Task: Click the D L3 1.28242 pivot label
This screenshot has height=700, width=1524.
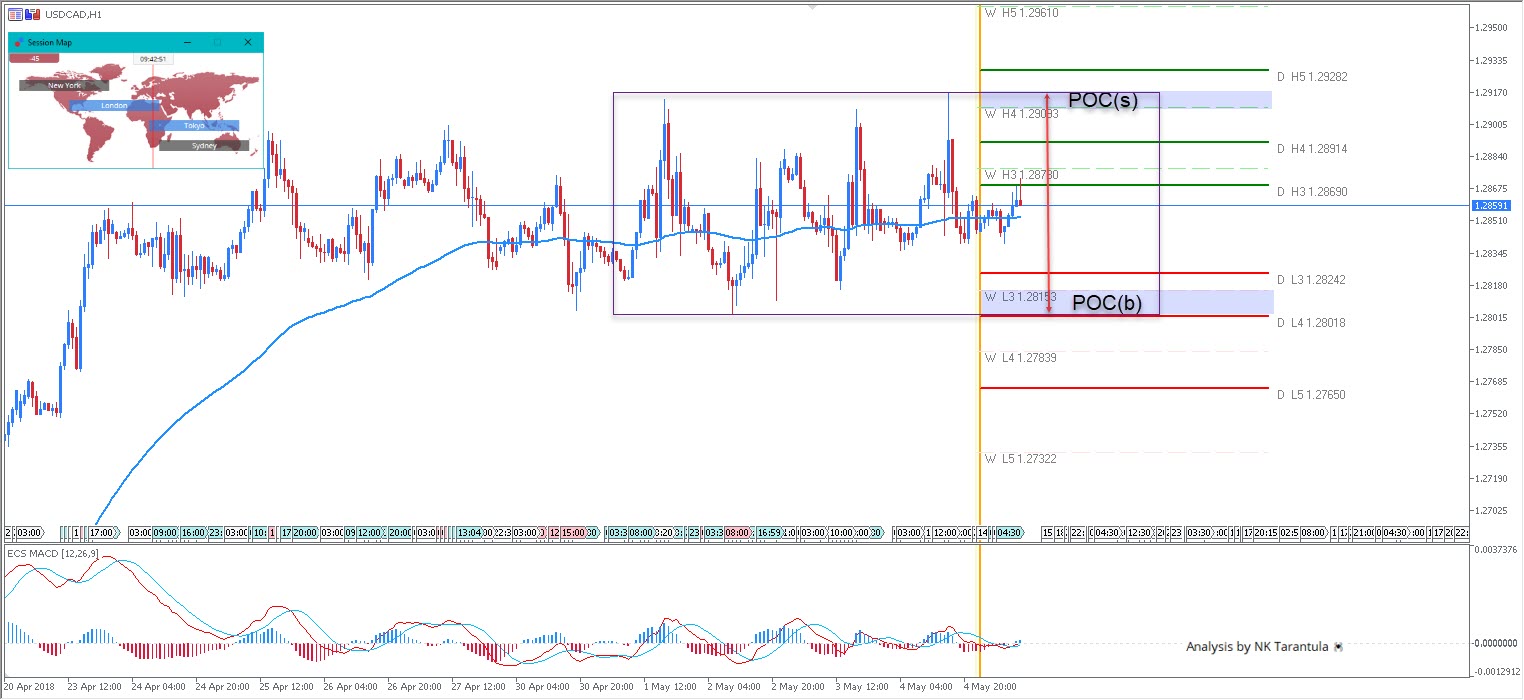Action: (x=1311, y=280)
